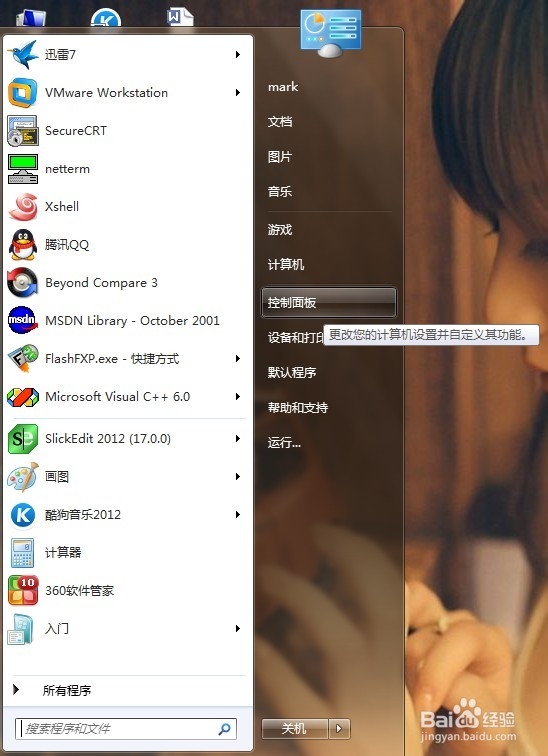Expand 酷狗音乐2012 submenu arrow

pyautogui.click(x=238, y=515)
